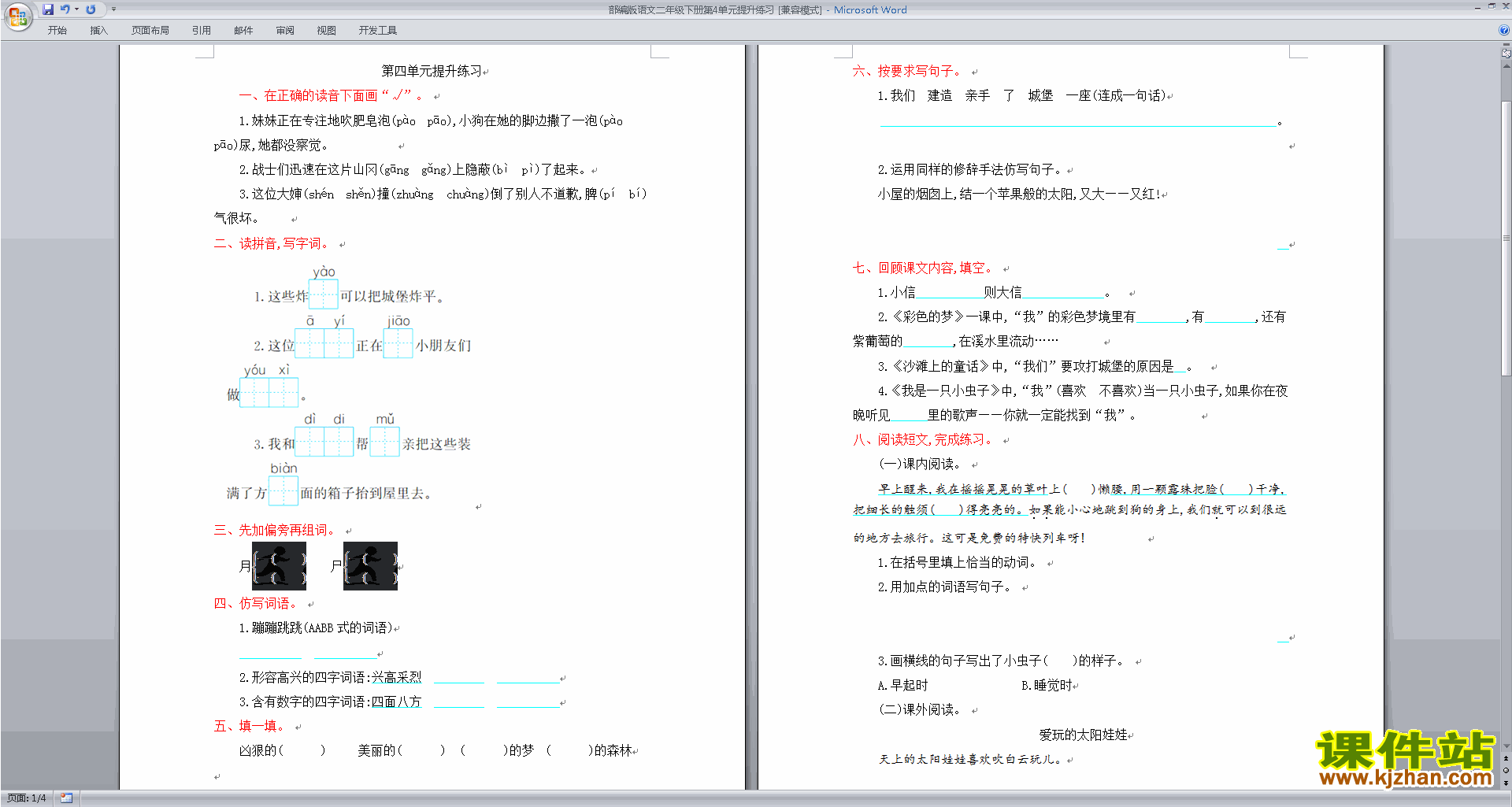Go to previous page browse button

(x=1506, y=758)
